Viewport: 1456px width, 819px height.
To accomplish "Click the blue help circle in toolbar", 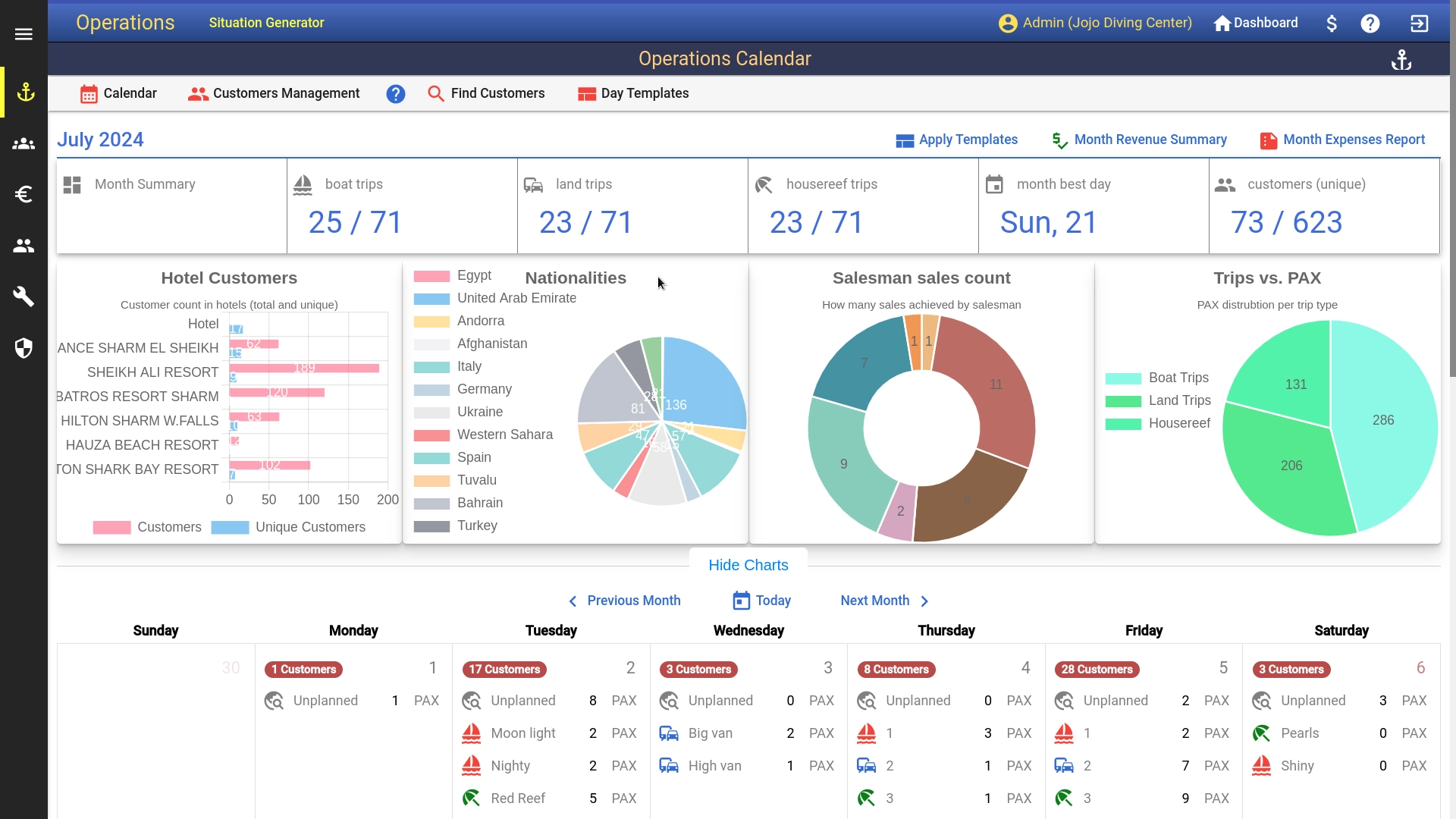I will click(x=396, y=94).
